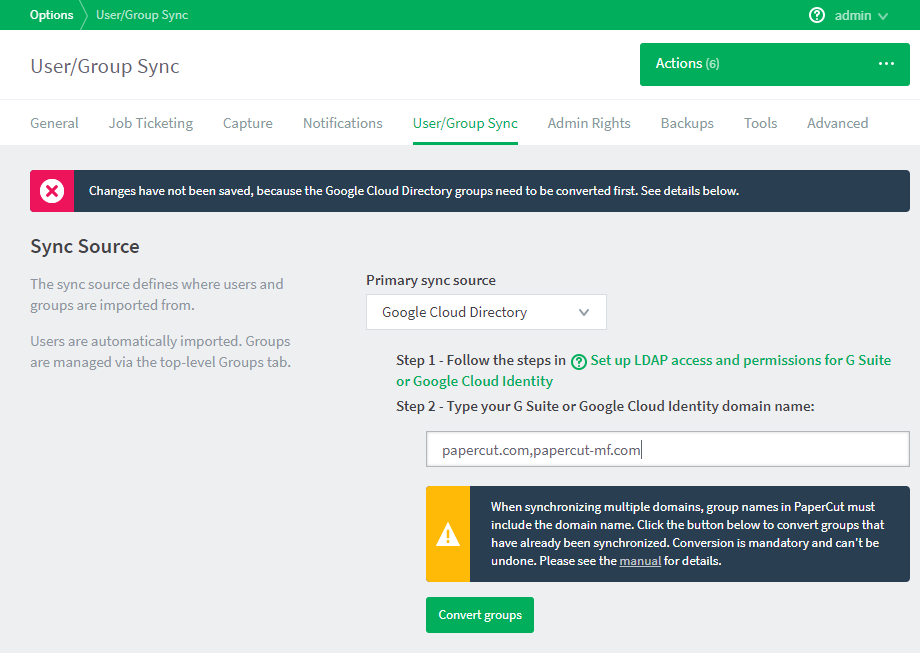Open the Tools tab
Viewport: 920px width, 653px height.
(760, 123)
